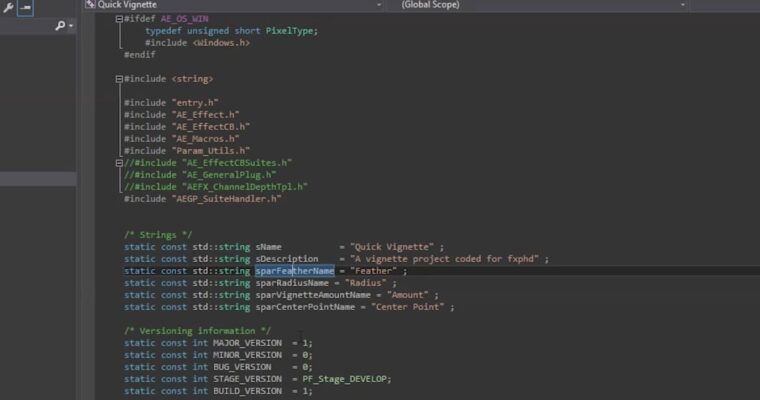This screenshot has height=400, width=760.
Task: Click the <string> header name
Action: tap(192, 79)
